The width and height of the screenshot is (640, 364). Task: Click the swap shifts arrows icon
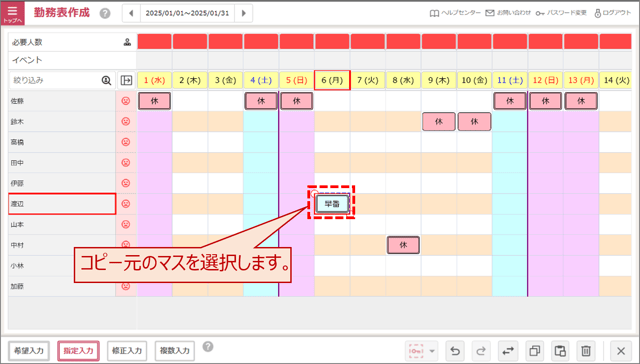coord(508,351)
